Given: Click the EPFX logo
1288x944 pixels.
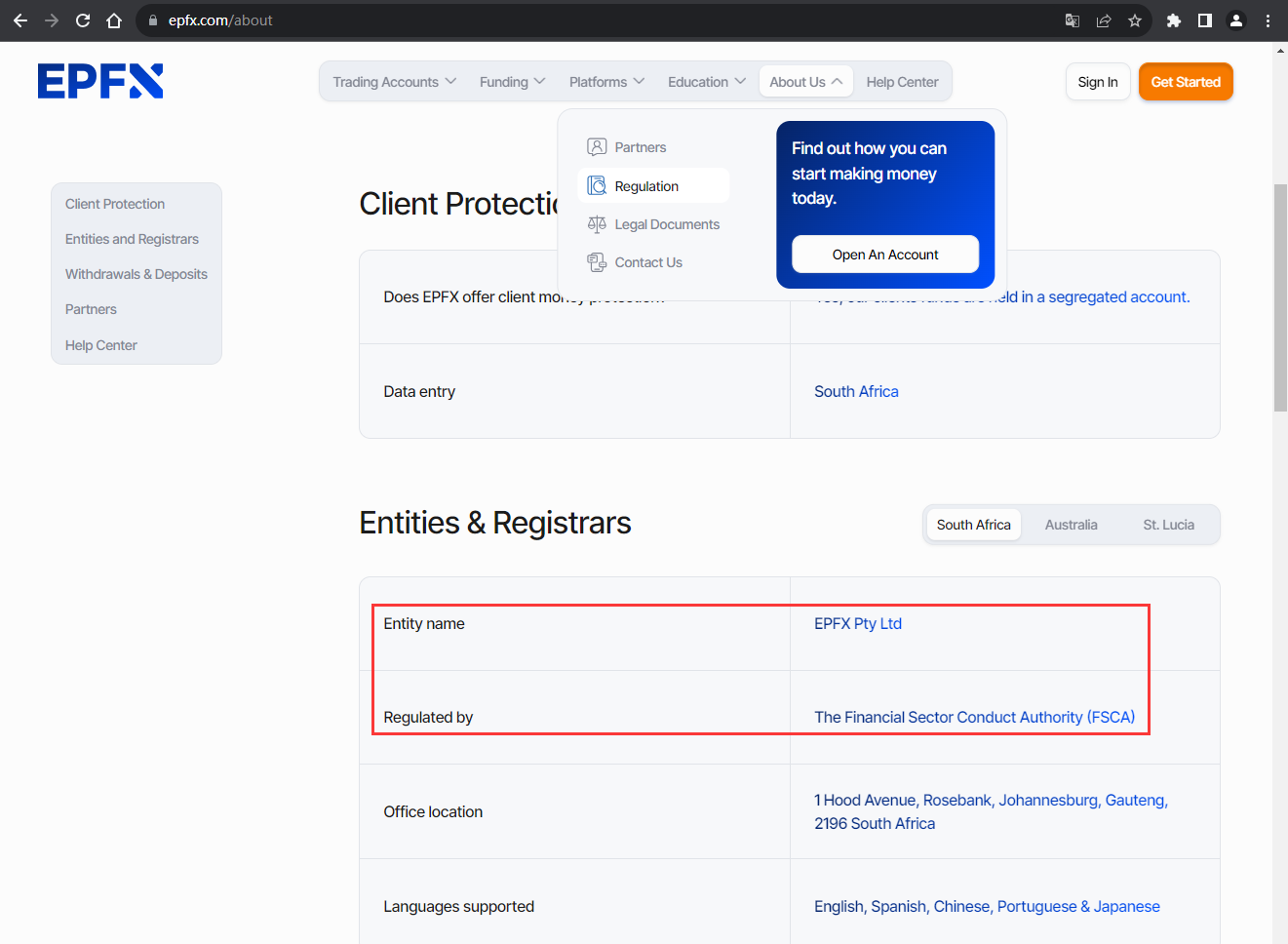Looking at the screenshot, I should (100, 81).
